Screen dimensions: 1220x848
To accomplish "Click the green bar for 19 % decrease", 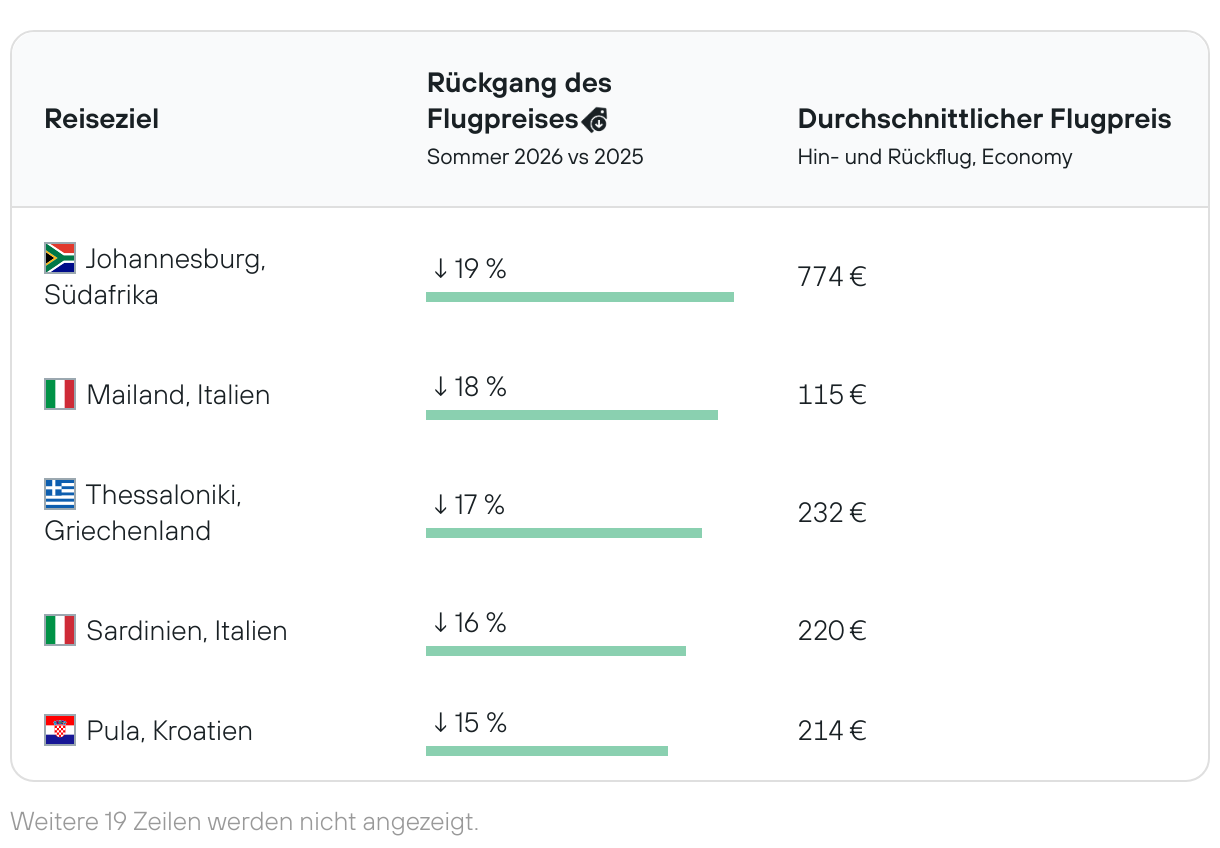I will [580, 297].
